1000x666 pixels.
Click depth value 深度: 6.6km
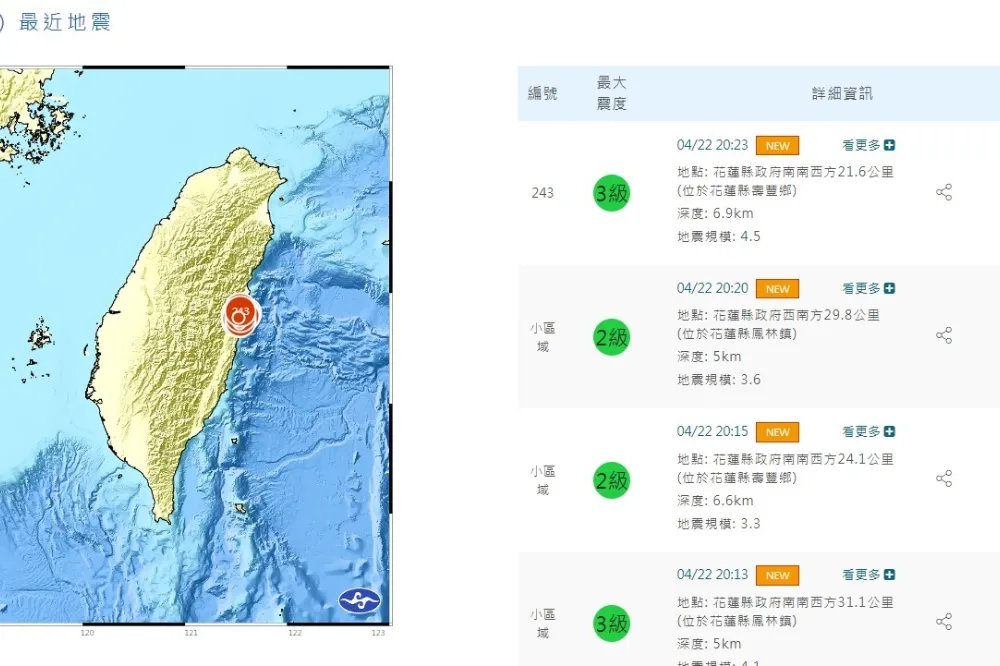pyautogui.click(x=715, y=501)
